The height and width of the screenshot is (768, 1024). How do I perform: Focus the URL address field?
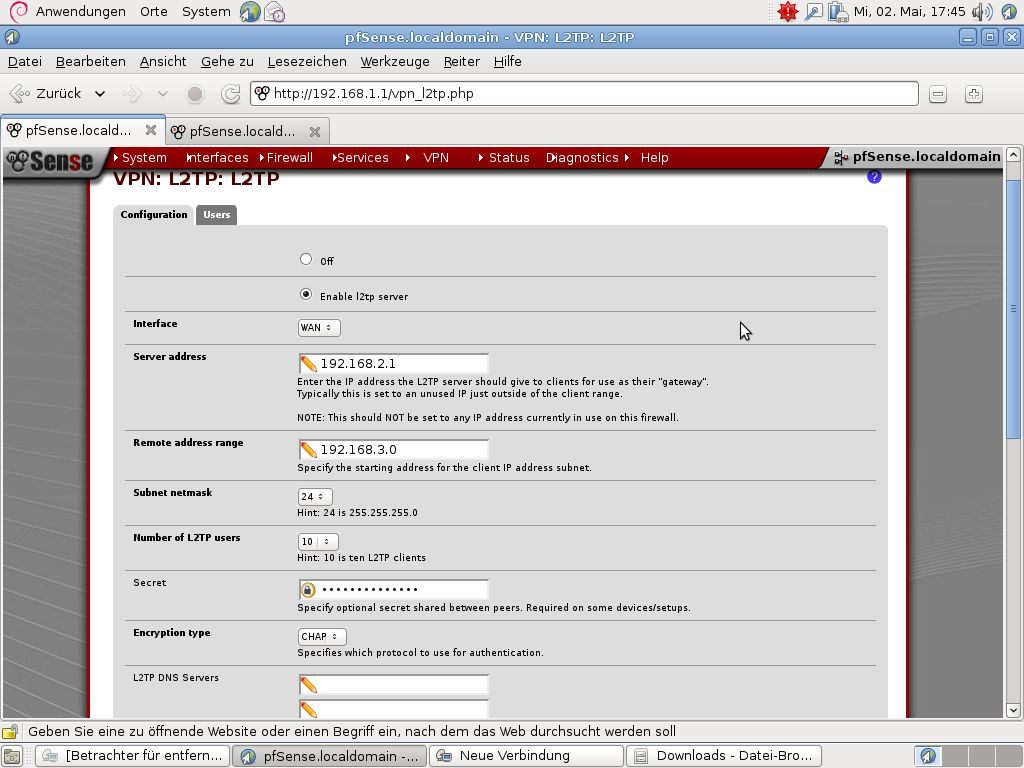click(584, 93)
